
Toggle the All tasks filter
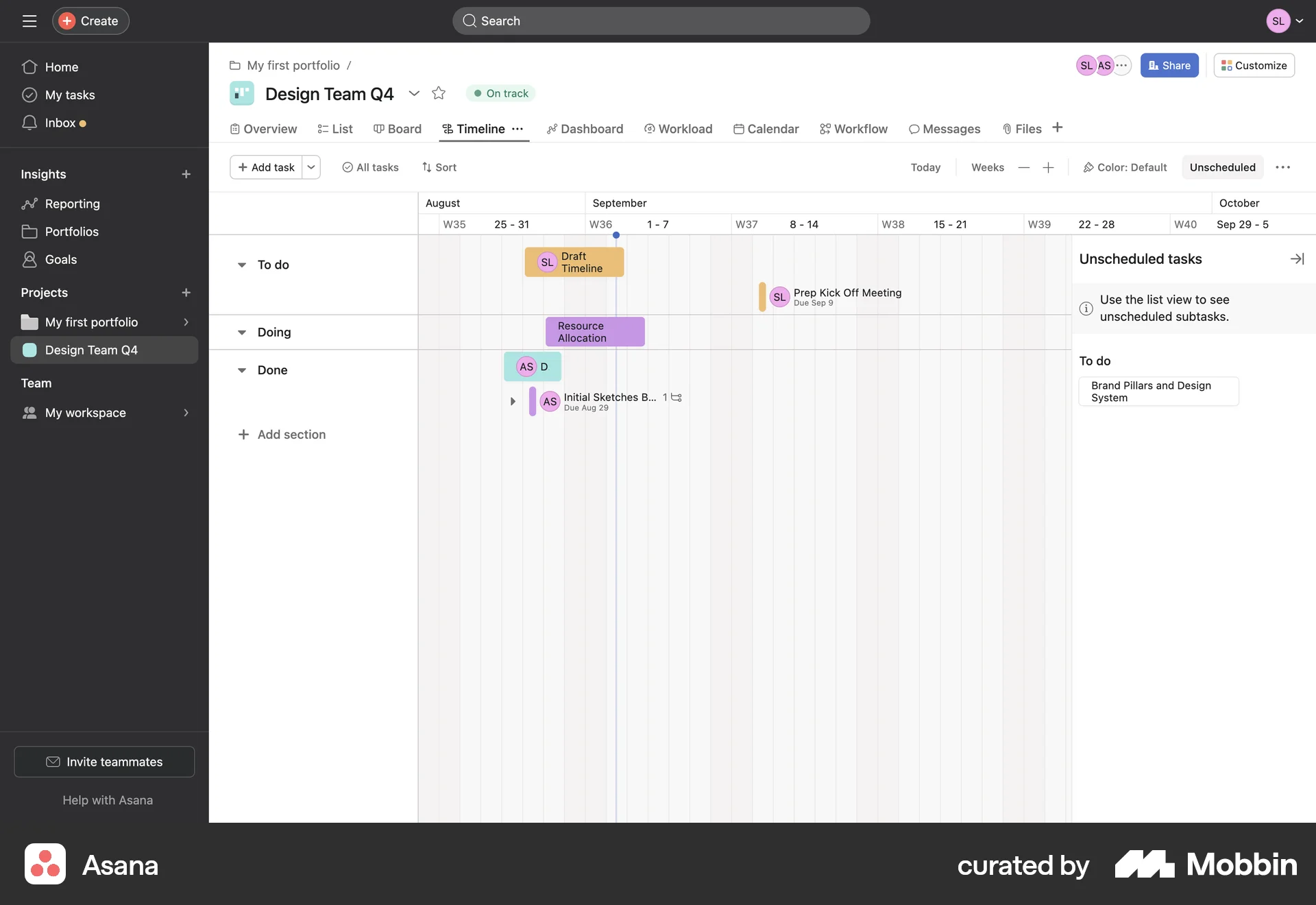[369, 167]
